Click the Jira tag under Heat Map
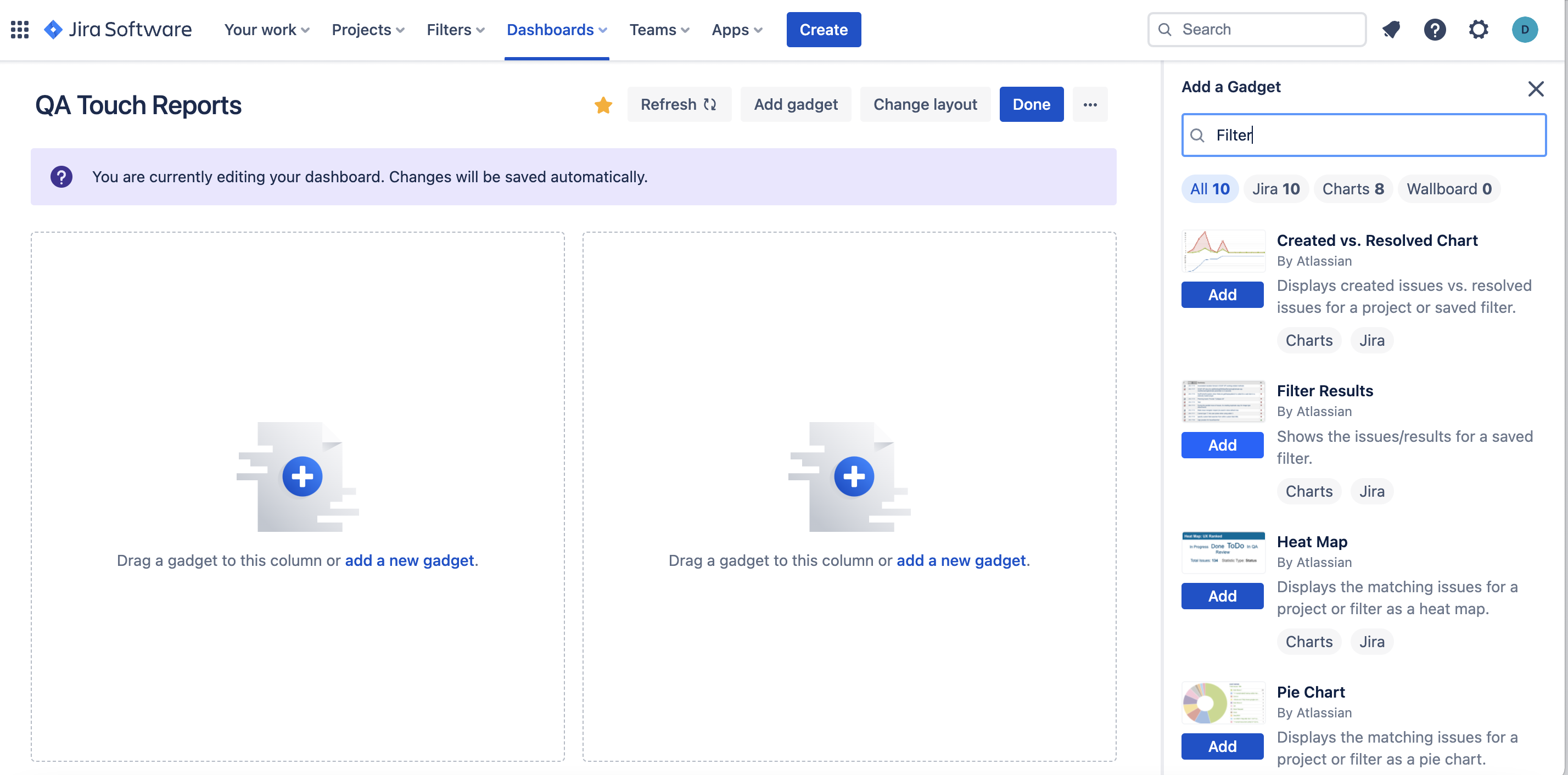 [1371, 642]
